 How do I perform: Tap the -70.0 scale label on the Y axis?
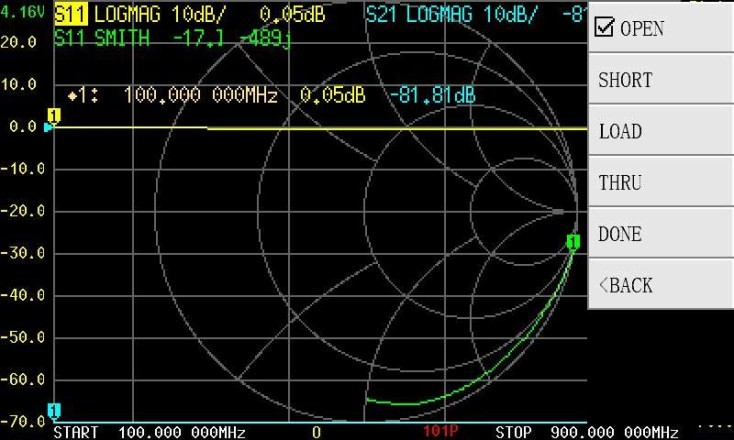(22, 421)
